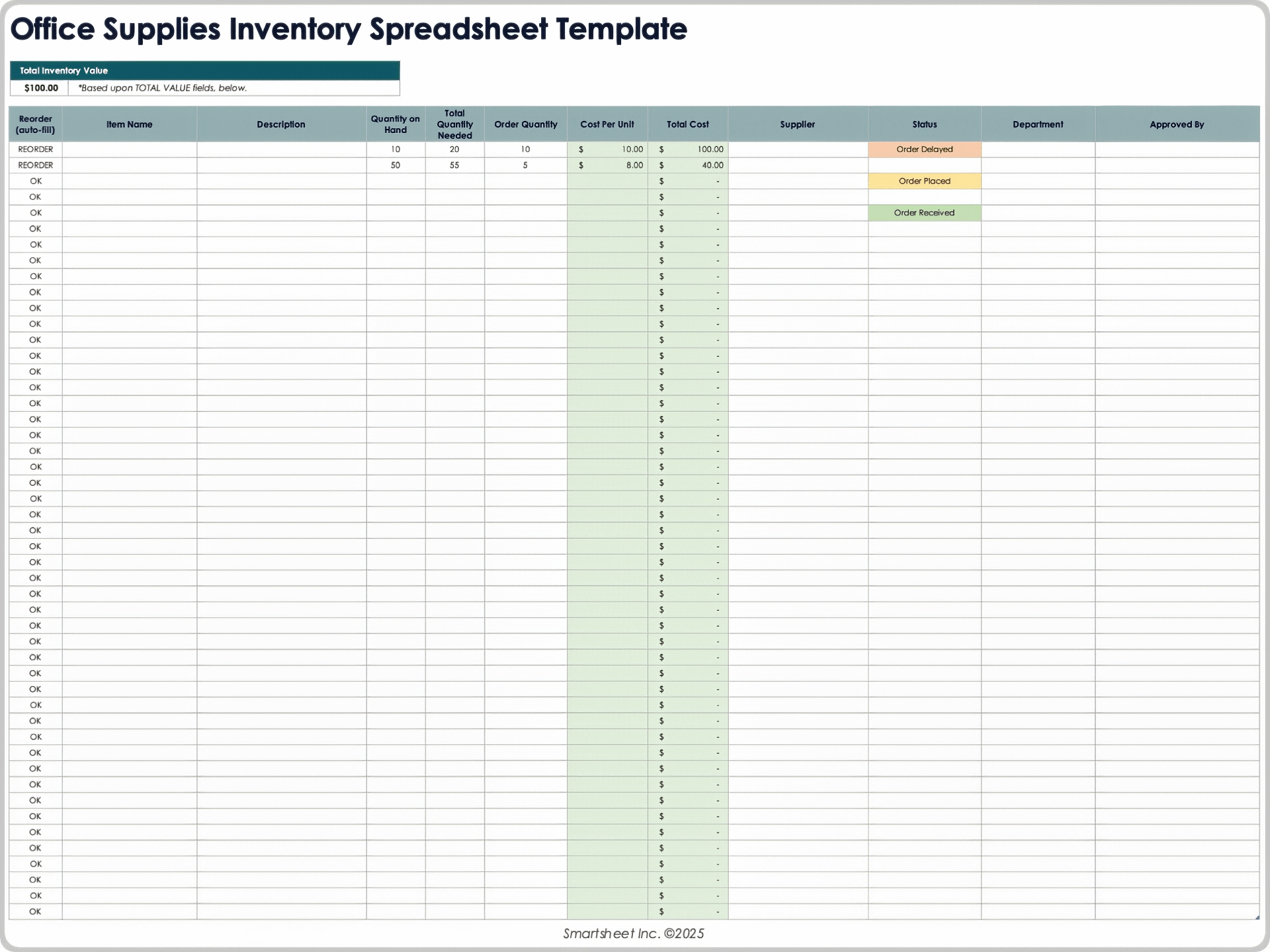Image resolution: width=1270 pixels, height=952 pixels.
Task: Click the Approved By column header
Action: pyautogui.click(x=1177, y=124)
